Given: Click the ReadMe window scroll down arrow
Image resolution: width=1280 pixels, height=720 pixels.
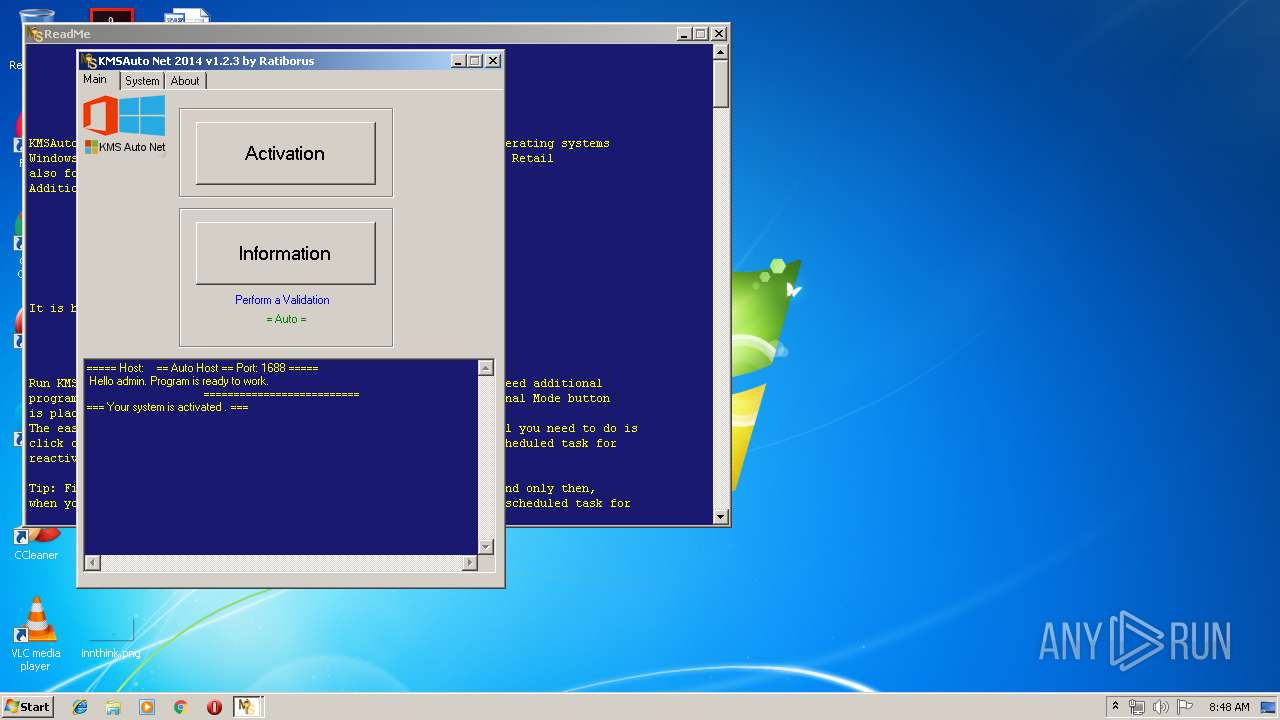Looking at the screenshot, I should [x=721, y=516].
